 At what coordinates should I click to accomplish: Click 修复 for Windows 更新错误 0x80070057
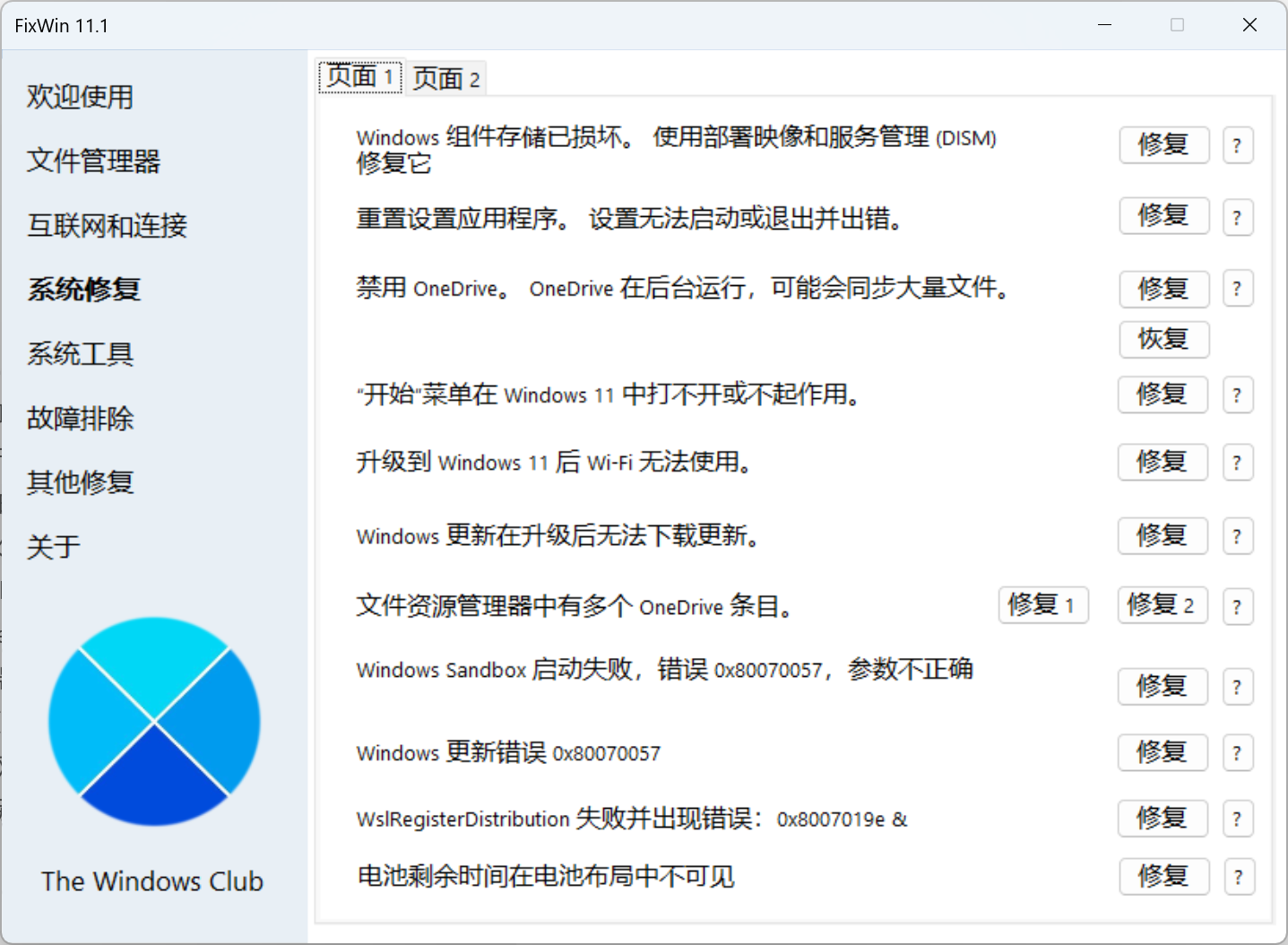click(x=1163, y=752)
